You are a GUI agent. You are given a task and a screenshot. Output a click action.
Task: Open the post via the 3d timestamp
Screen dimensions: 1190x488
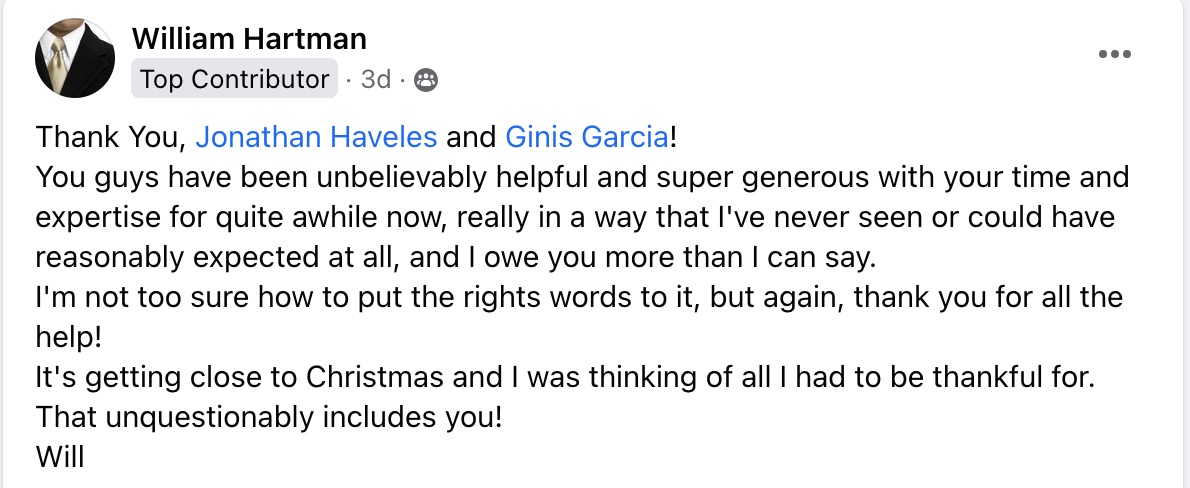[x=375, y=79]
